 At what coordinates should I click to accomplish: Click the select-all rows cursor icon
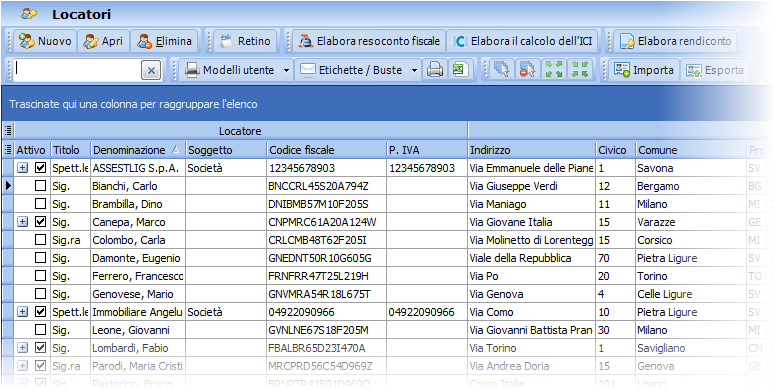[x=502, y=70]
